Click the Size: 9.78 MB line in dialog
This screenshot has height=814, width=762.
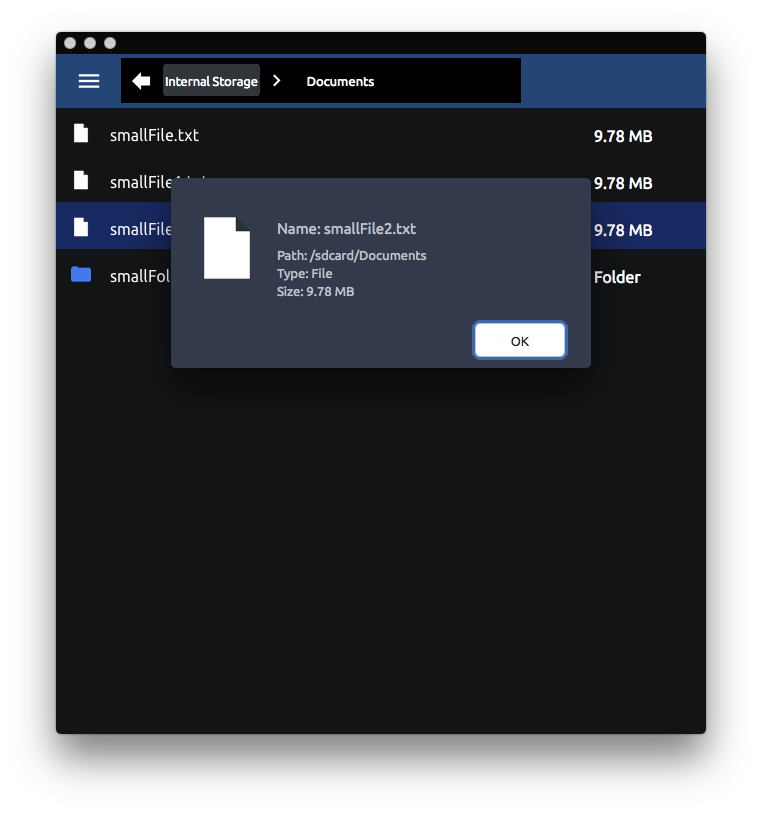[315, 291]
